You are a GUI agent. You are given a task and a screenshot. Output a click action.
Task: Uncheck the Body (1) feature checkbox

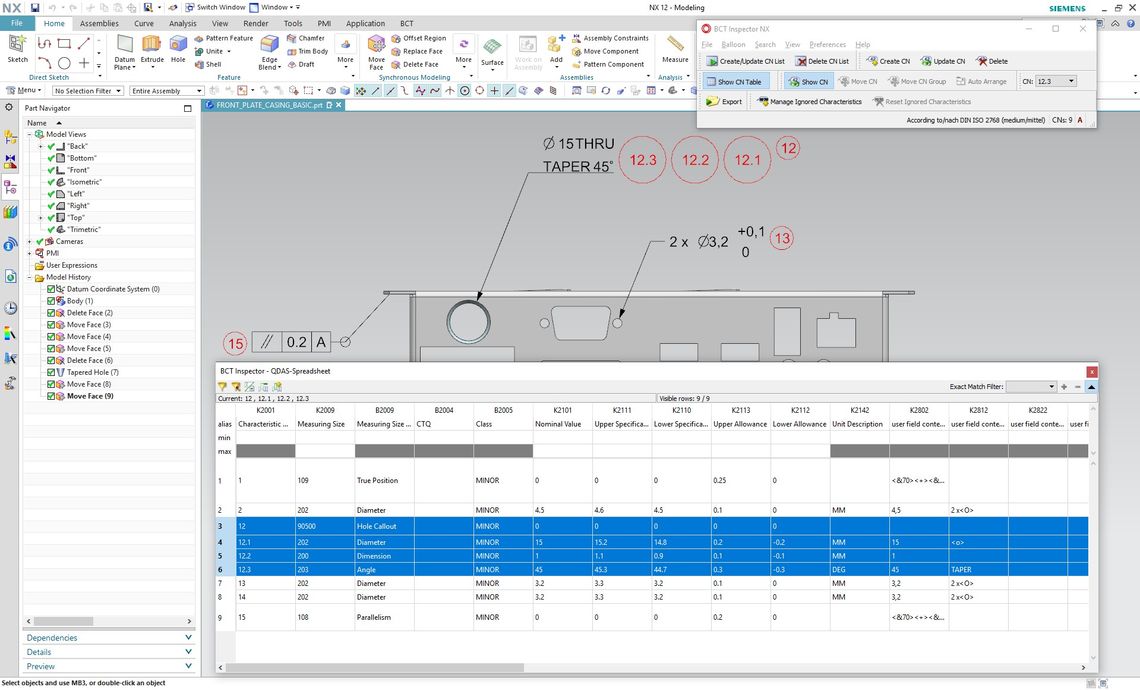51,301
